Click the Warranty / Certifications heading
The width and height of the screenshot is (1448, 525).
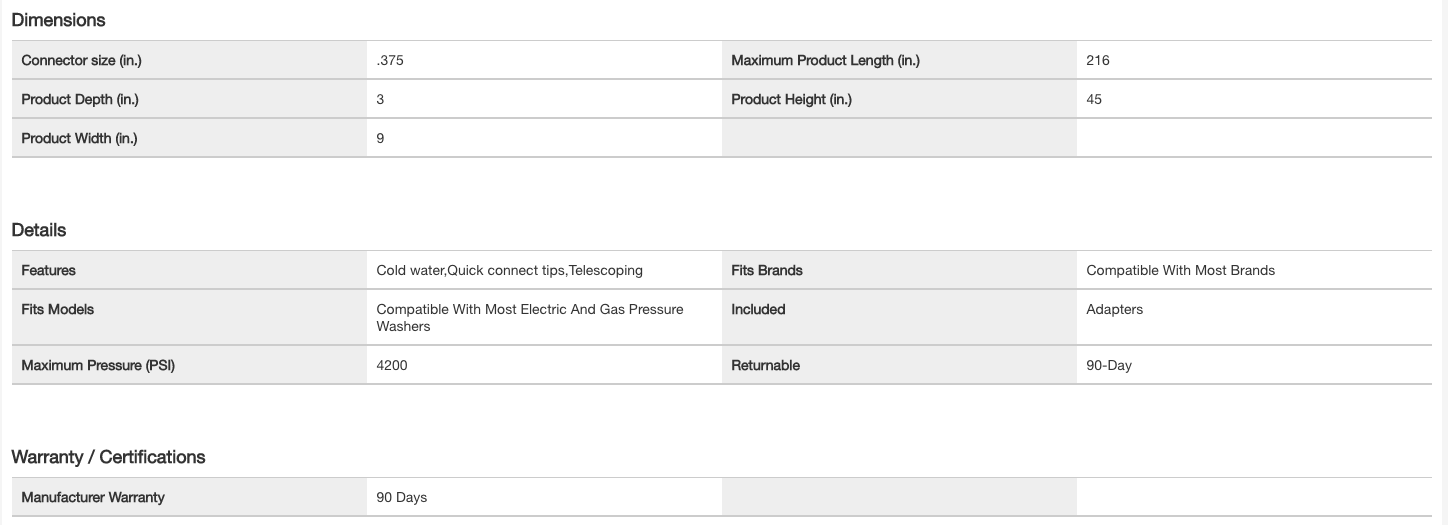click(108, 457)
